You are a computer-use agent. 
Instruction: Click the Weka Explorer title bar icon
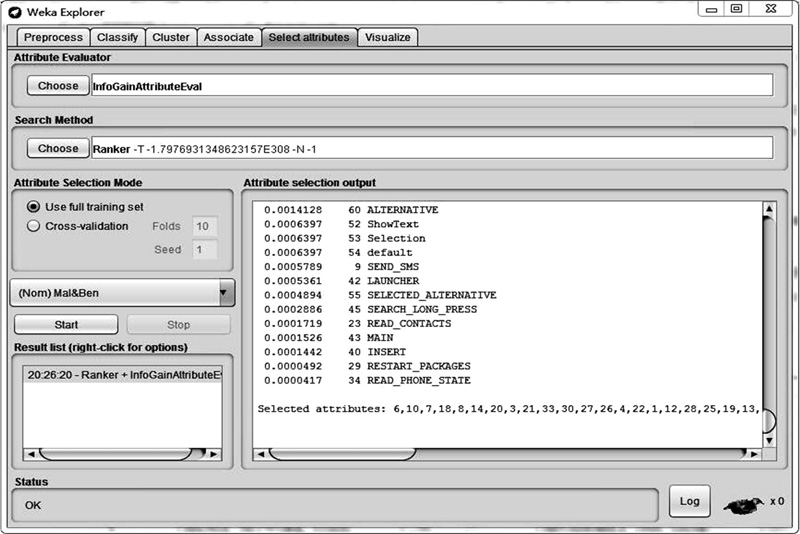[x=13, y=11]
